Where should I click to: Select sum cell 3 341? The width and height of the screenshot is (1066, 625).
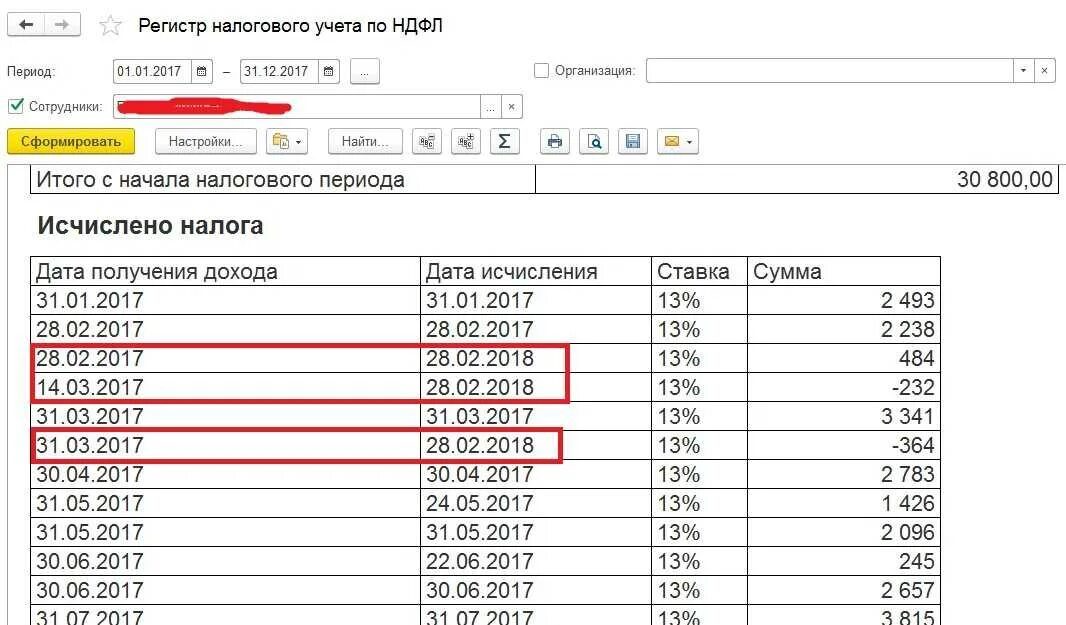point(844,416)
